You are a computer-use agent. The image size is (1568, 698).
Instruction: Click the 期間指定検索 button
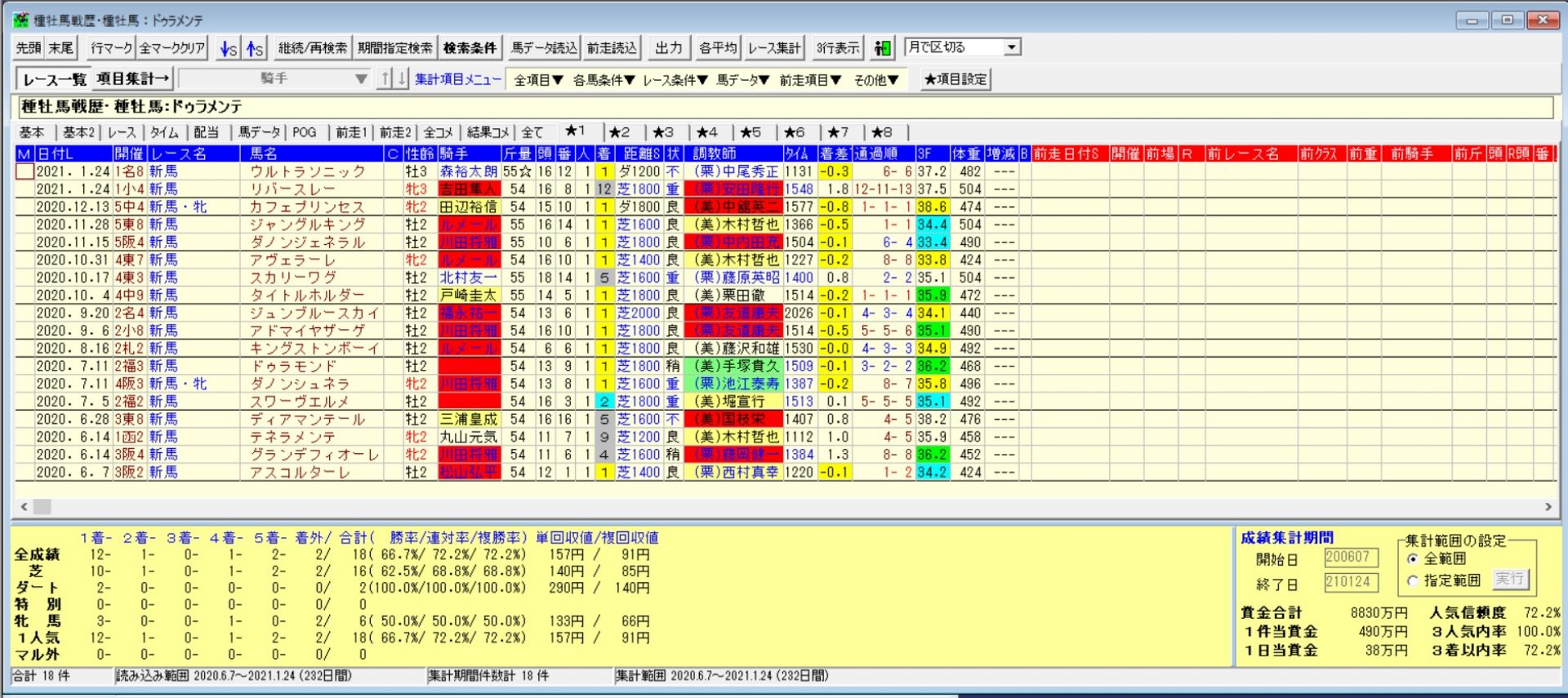395,48
